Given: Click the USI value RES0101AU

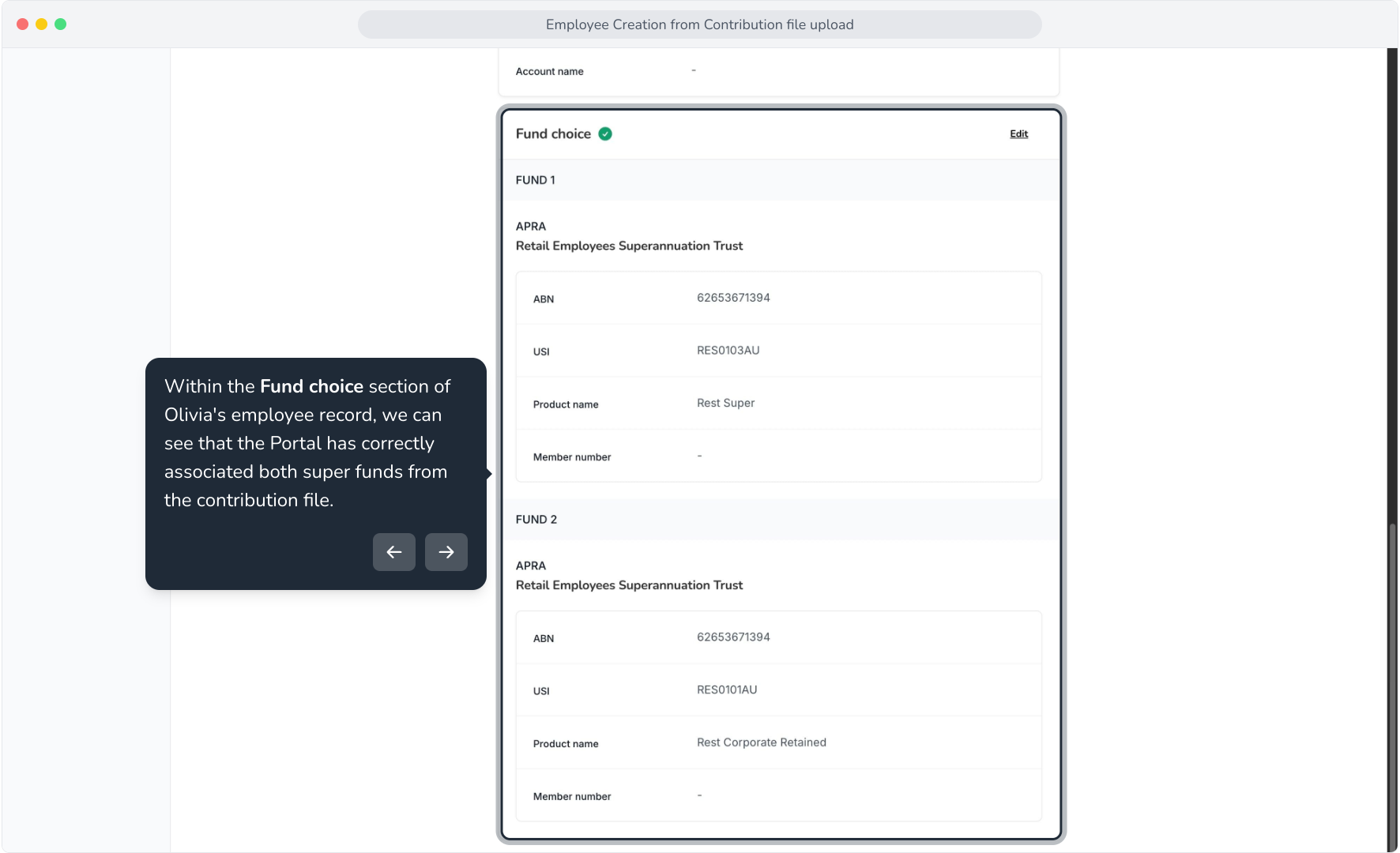Looking at the screenshot, I should tap(727, 690).
